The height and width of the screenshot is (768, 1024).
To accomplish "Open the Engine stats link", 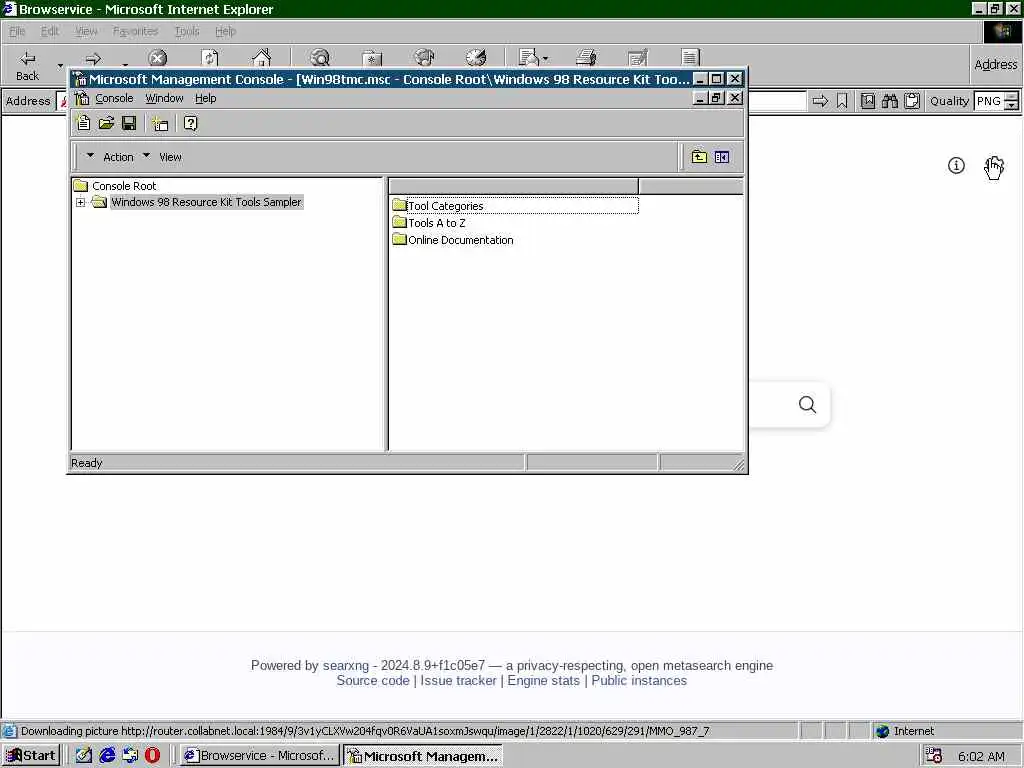I will point(543,680).
